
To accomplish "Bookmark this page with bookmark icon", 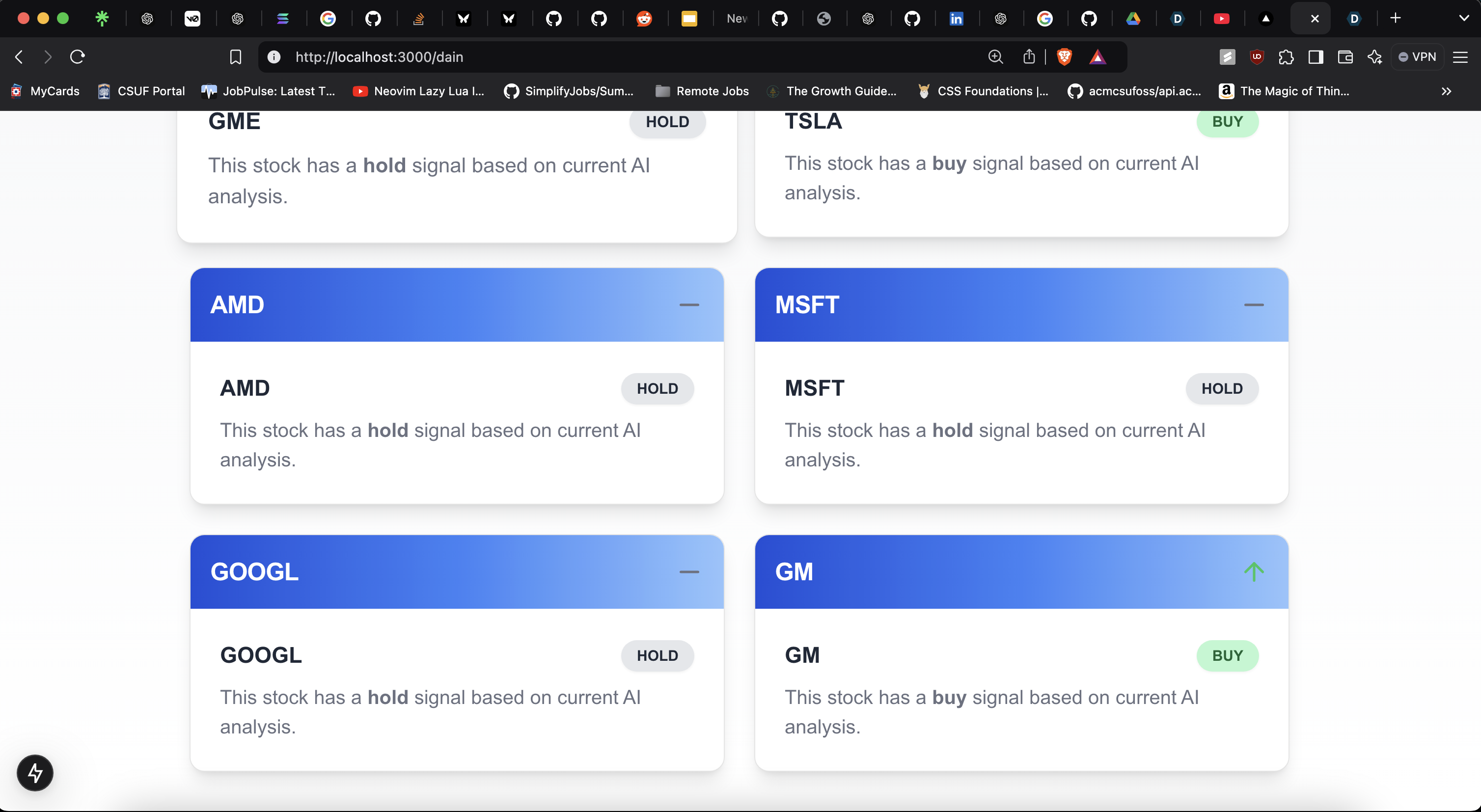I will [235, 57].
